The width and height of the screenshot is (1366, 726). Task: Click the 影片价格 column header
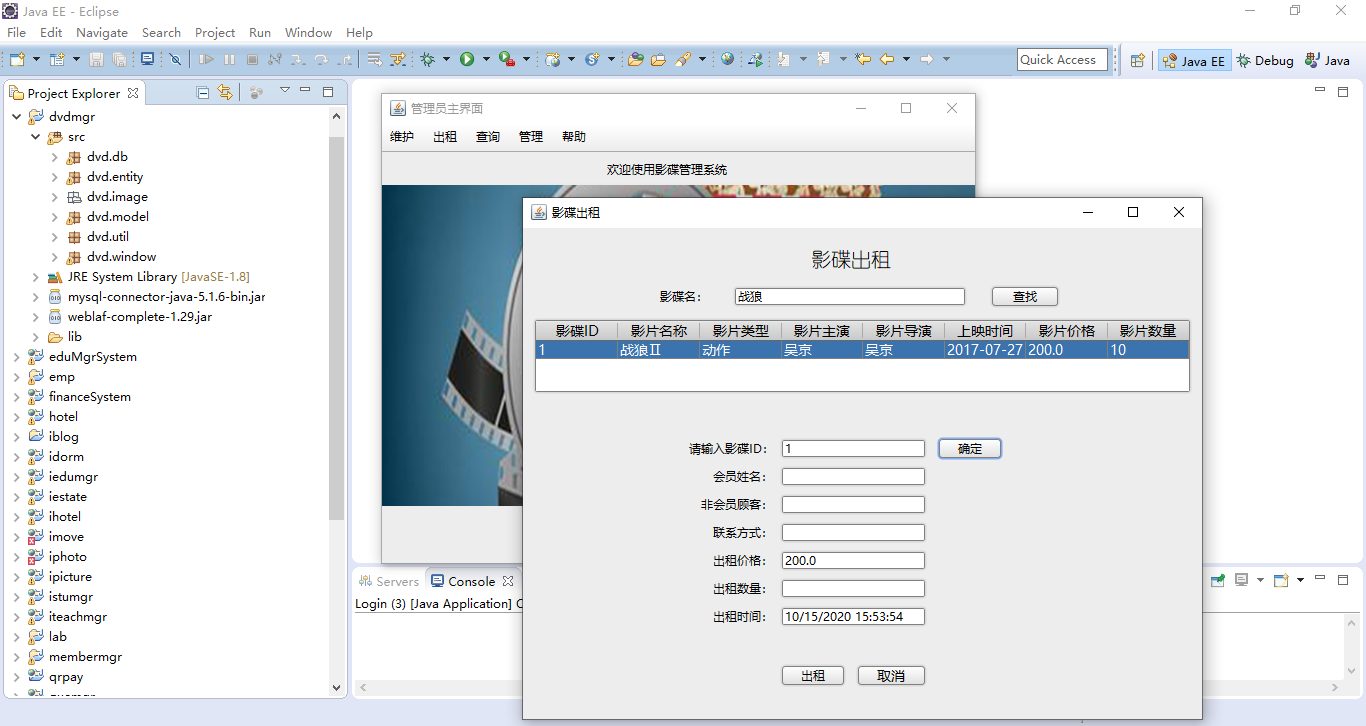[x=1066, y=331]
